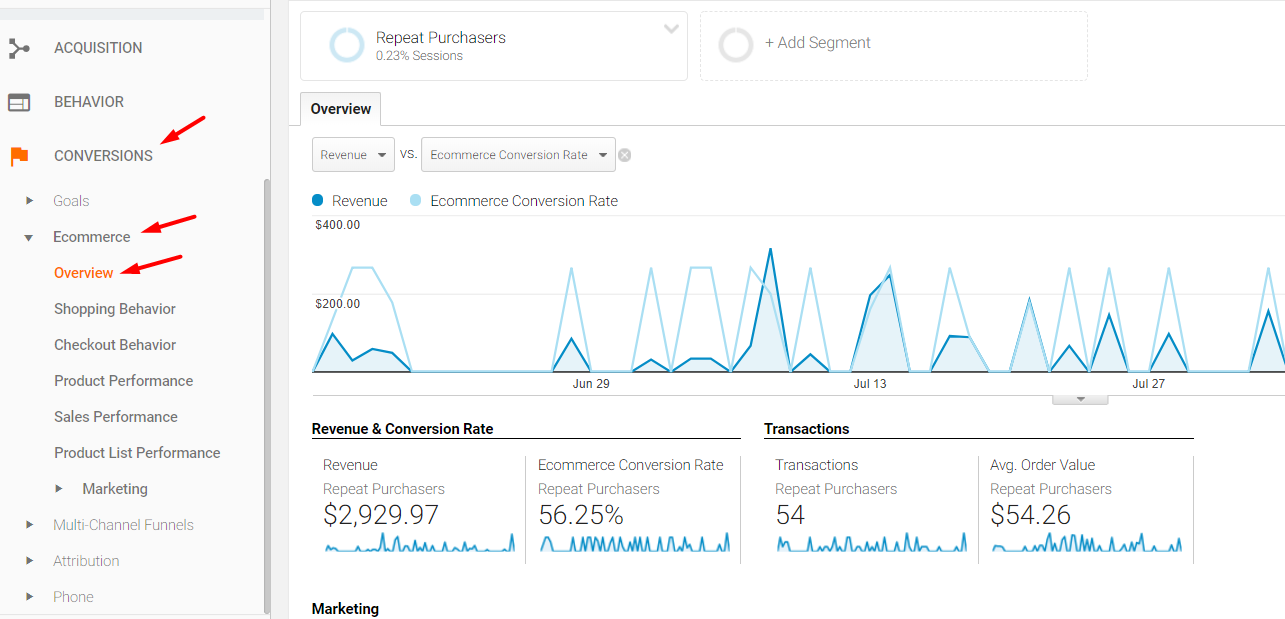The width and height of the screenshot is (1285, 619).
Task: Click the Revenue legend color dot
Action: click(318, 201)
